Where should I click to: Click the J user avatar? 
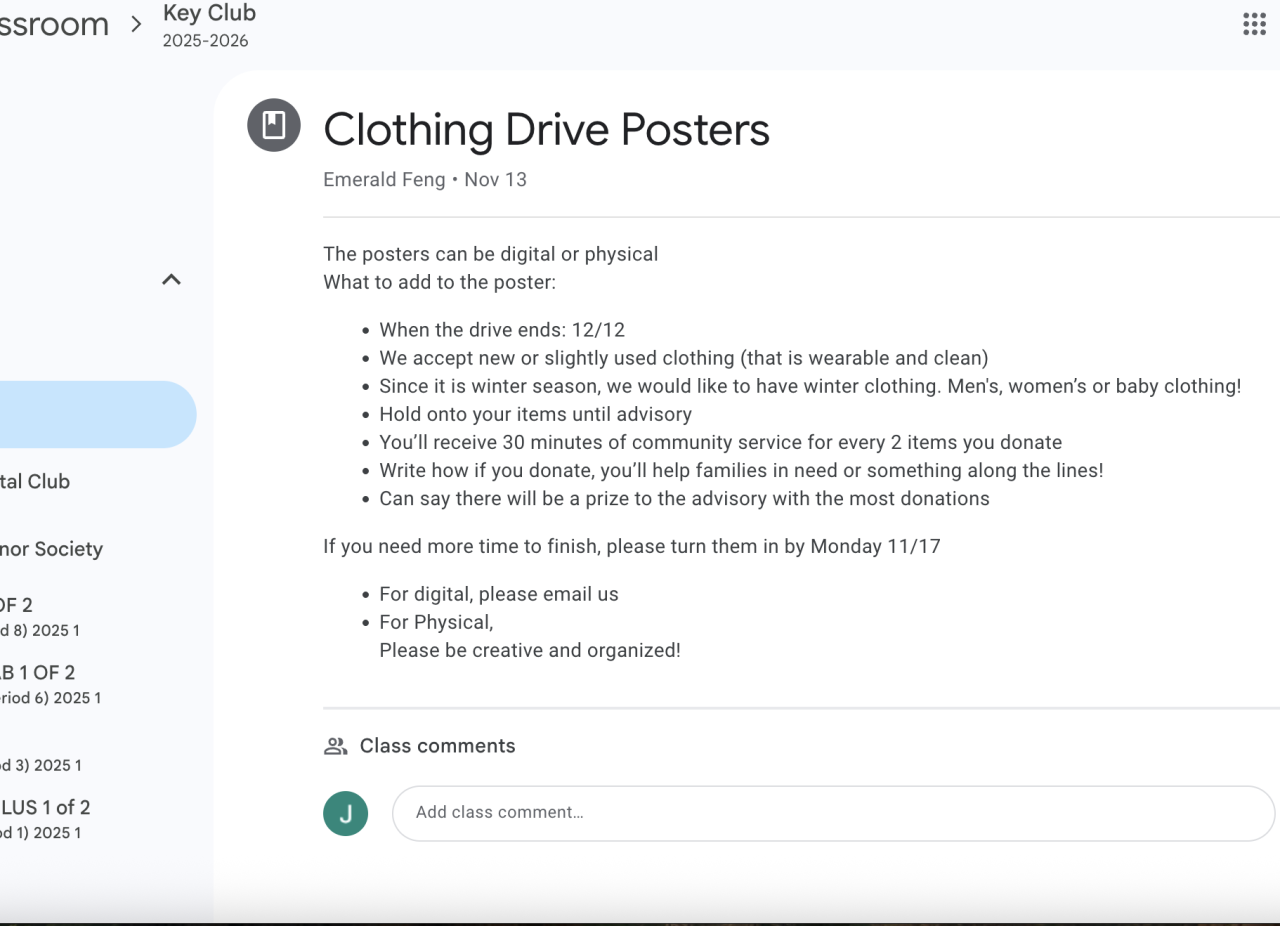coord(346,813)
